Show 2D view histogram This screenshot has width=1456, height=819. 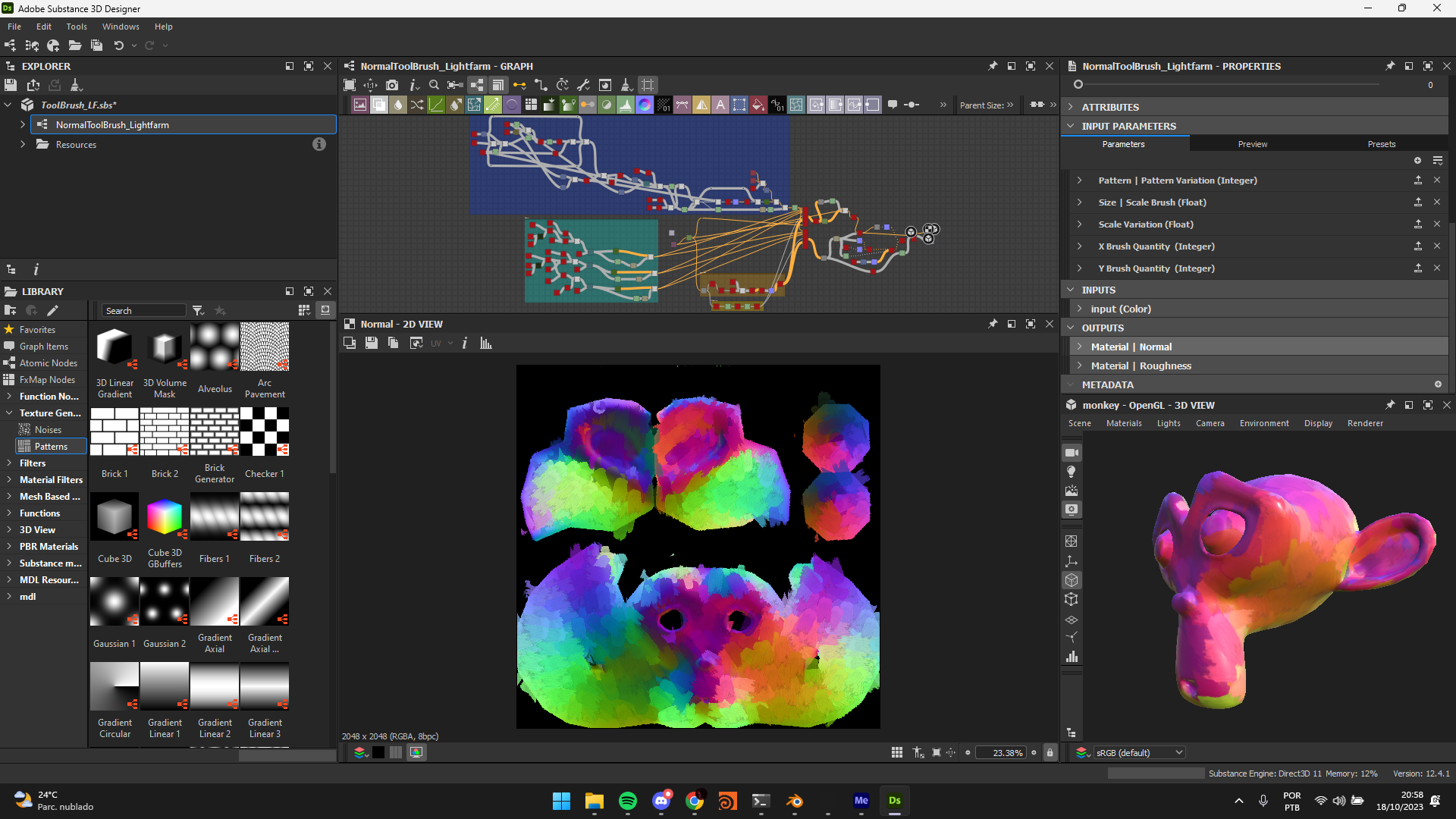pos(486,344)
